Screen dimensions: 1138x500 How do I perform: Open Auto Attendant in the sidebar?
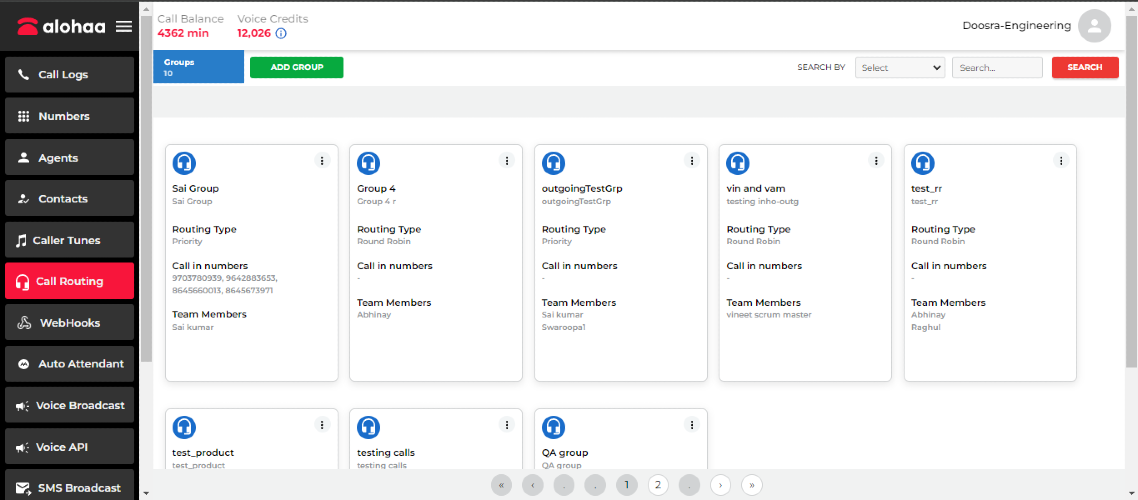click(70, 364)
